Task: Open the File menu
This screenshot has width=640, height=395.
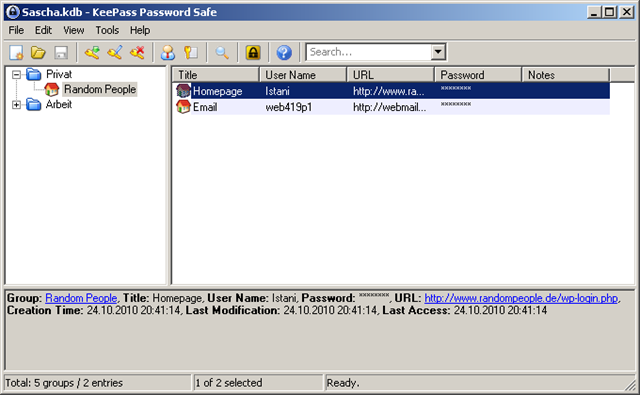Action: [16, 30]
